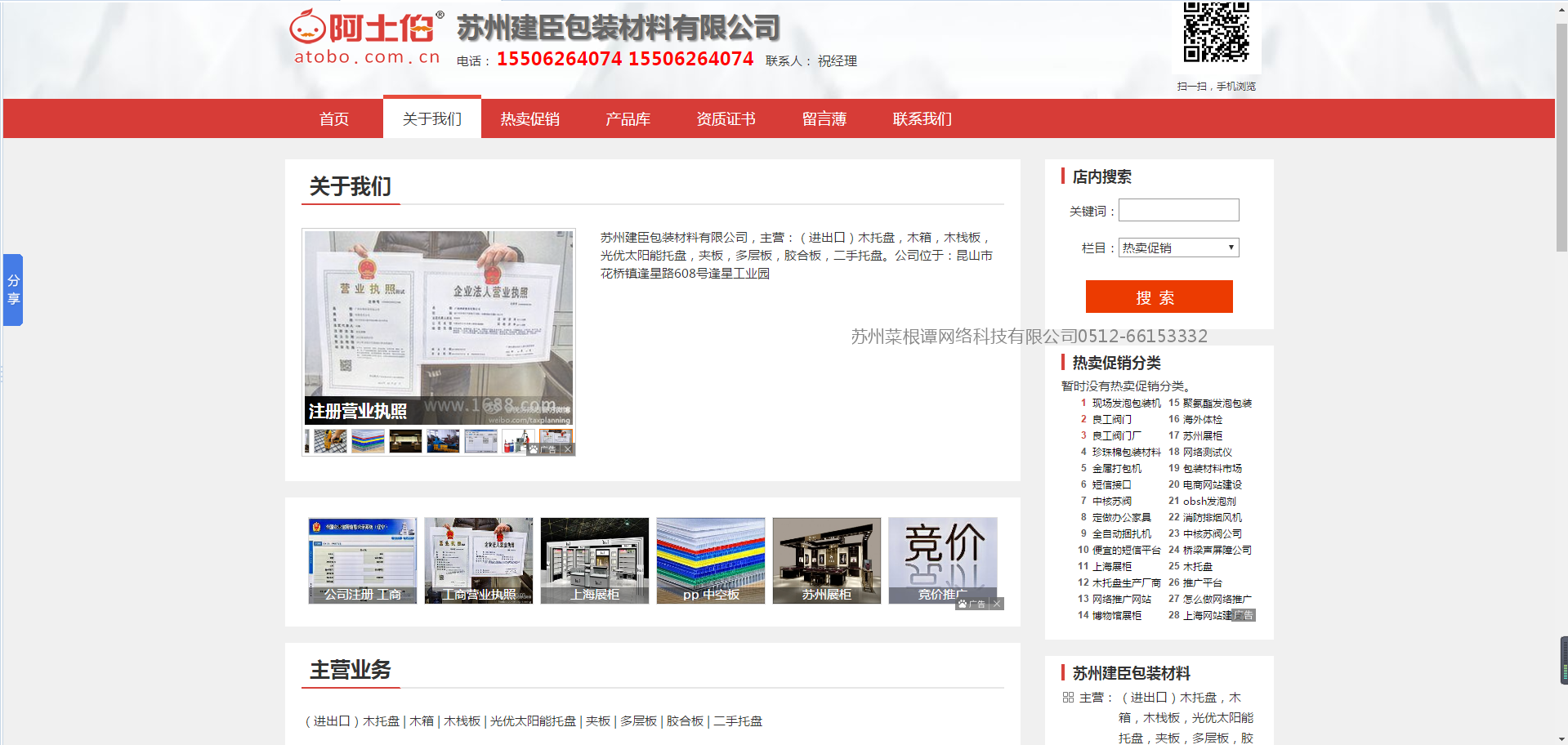Screen dimensions: 1568x745
Task: Open the 分享 share side tab
Action: coord(13,290)
